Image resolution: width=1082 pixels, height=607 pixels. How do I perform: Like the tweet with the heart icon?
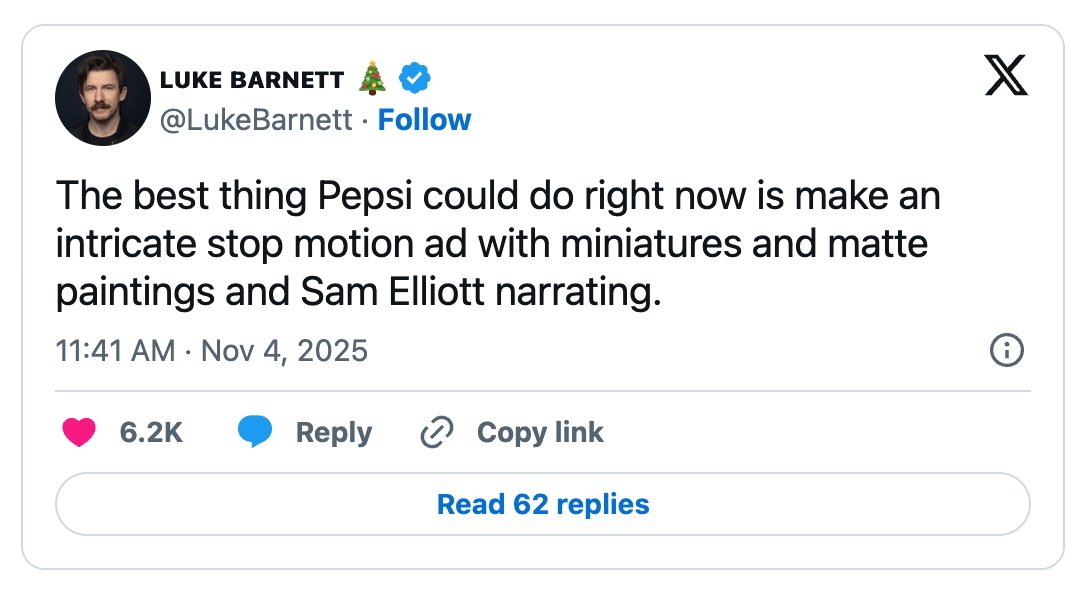point(79,432)
